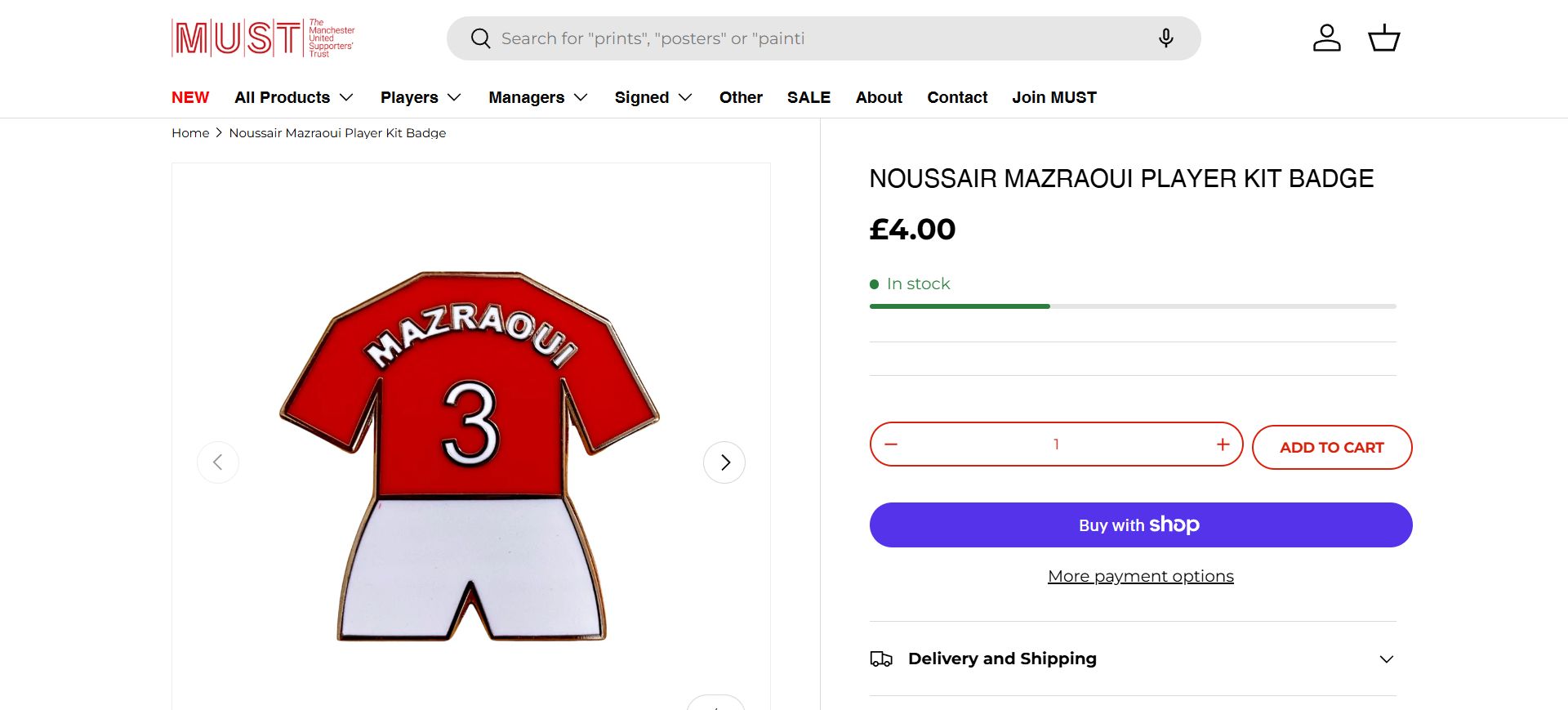Viewport: 1568px width, 710px height.
Task: Go to the Join MUST page
Action: [x=1054, y=97]
